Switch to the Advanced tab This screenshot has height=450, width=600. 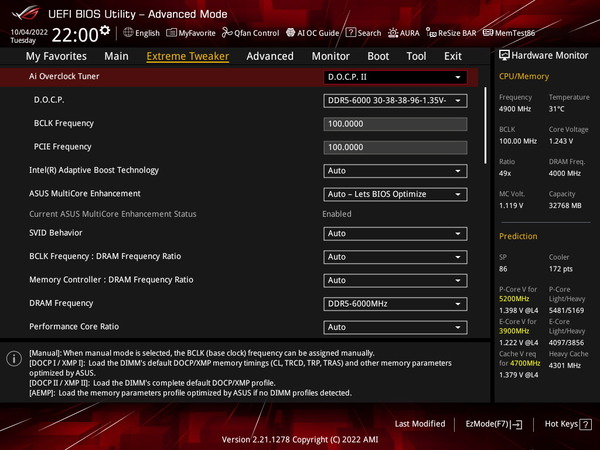tap(270, 57)
